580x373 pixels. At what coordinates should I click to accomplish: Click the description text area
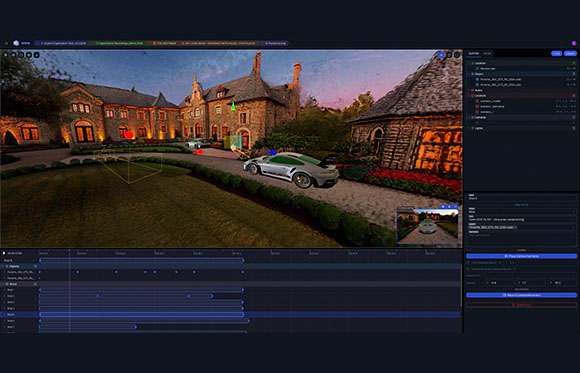pos(522,239)
